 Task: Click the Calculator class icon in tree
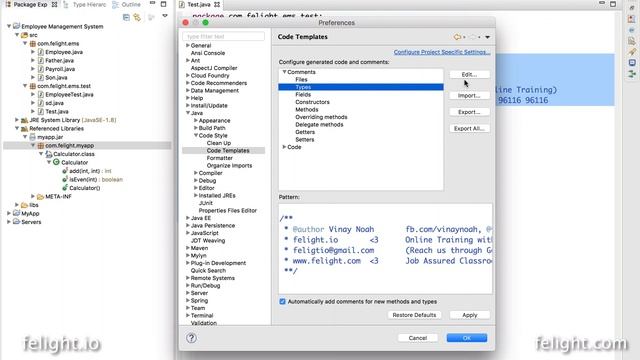click(x=56, y=162)
